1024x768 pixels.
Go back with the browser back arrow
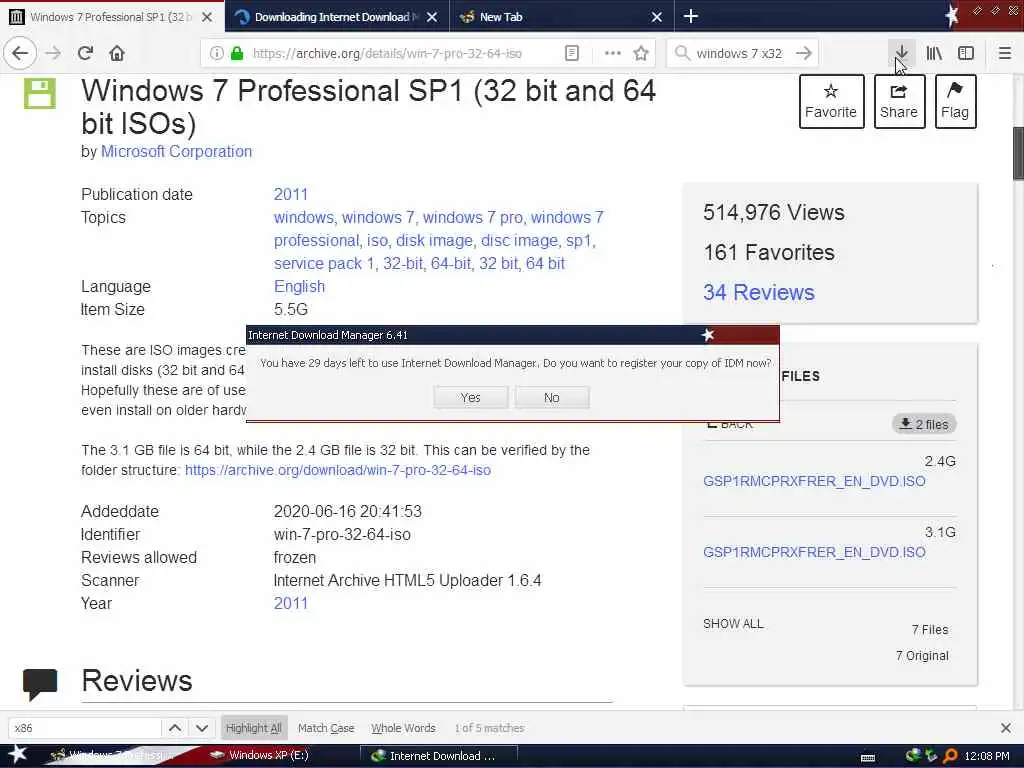(x=20, y=54)
